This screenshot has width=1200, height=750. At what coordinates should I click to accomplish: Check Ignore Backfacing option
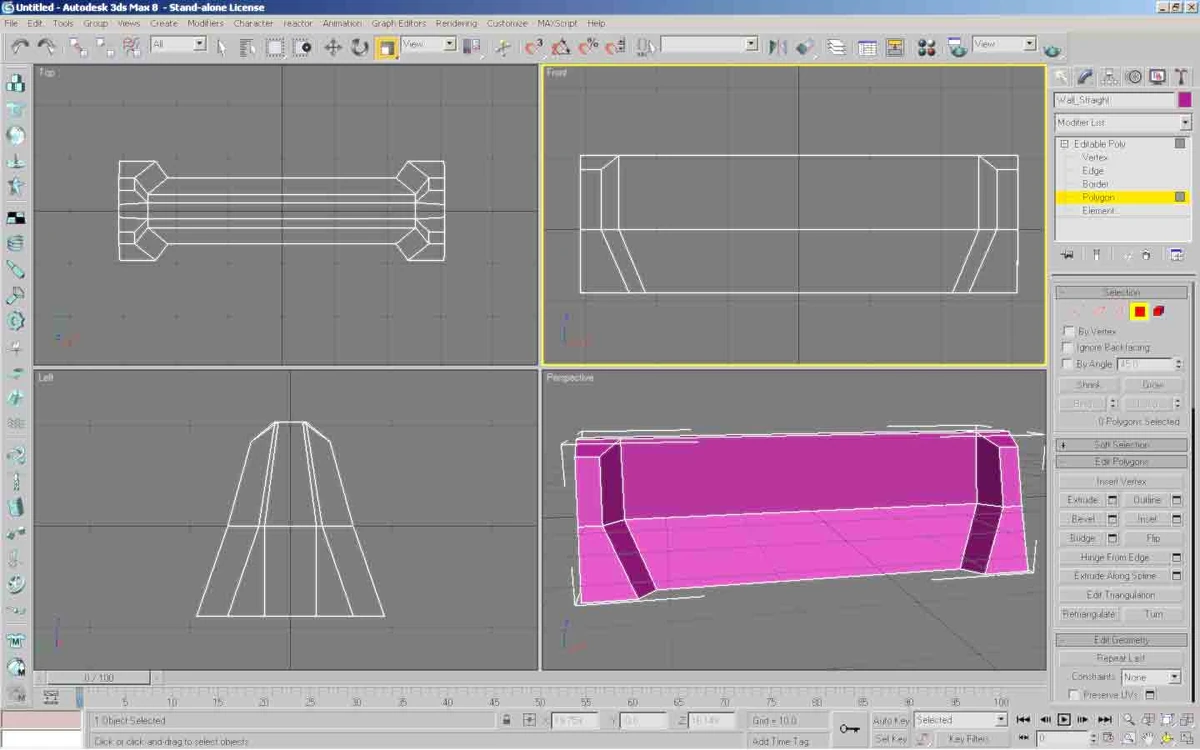[x=1068, y=347]
